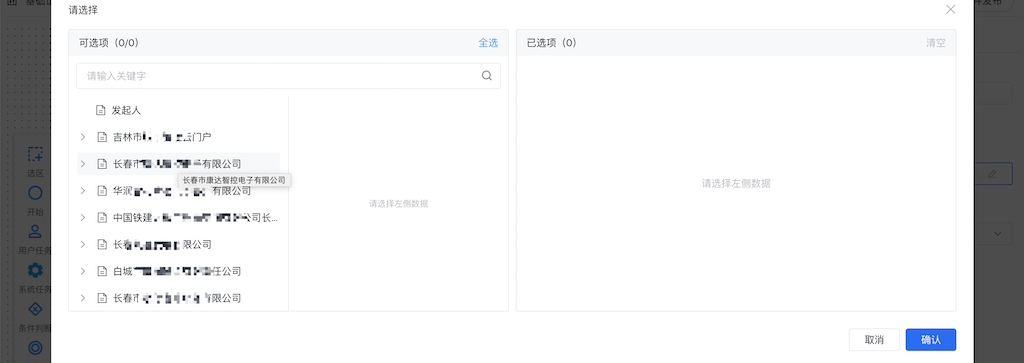Click the 系统任务 gear icon in background
Screen dimensions: 1024x363
click(x=35, y=270)
